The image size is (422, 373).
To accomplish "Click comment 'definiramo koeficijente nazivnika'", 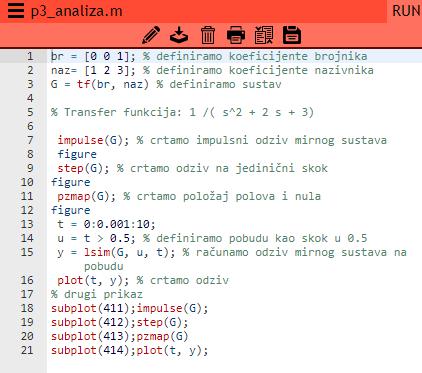I will tap(265, 70).
